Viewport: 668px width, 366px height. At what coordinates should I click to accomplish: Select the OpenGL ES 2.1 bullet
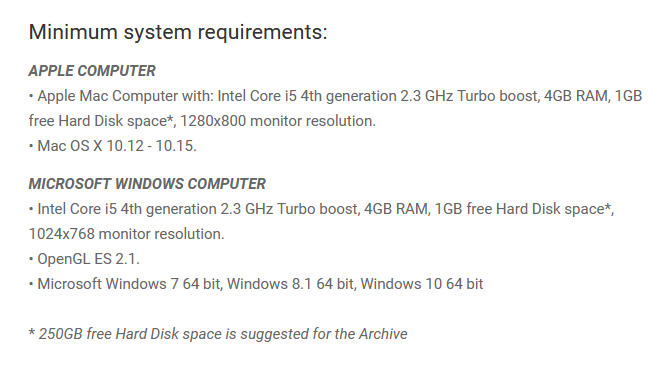pyautogui.click(x=84, y=259)
